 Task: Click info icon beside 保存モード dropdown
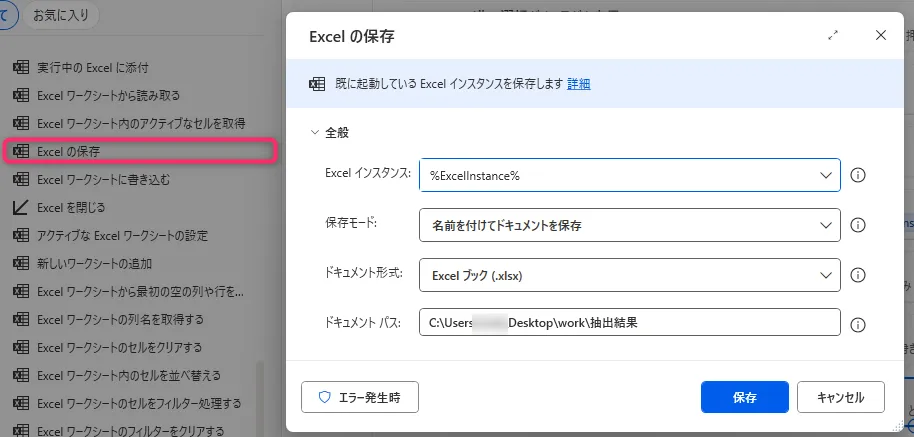tap(857, 225)
